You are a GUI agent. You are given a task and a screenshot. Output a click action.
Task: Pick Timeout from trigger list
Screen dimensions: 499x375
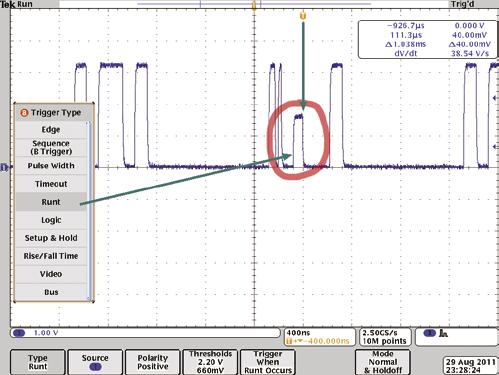coord(51,184)
